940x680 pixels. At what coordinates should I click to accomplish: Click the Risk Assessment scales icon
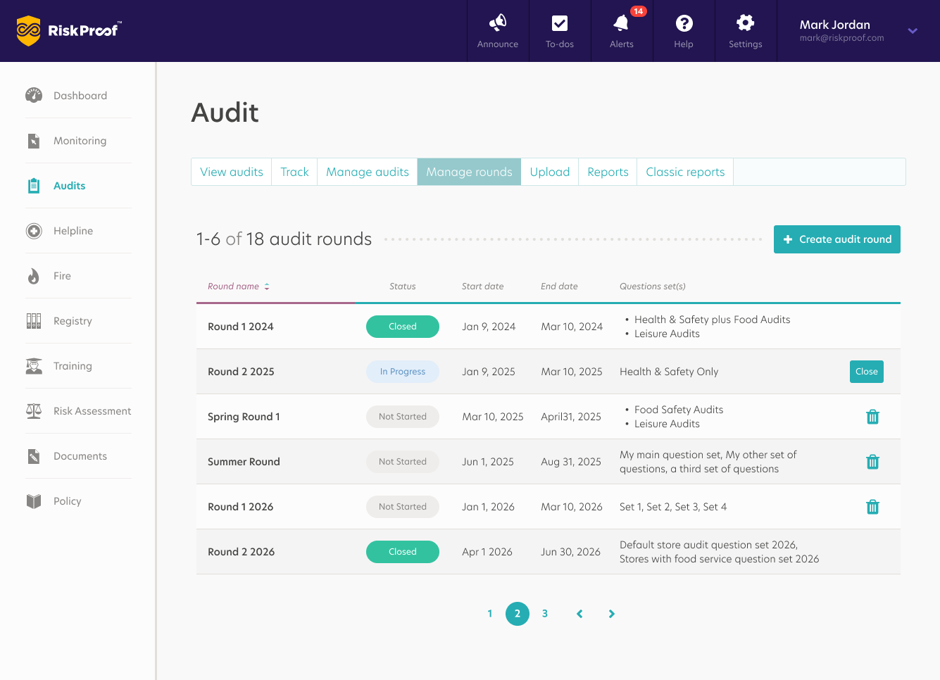tap(34, 411)
